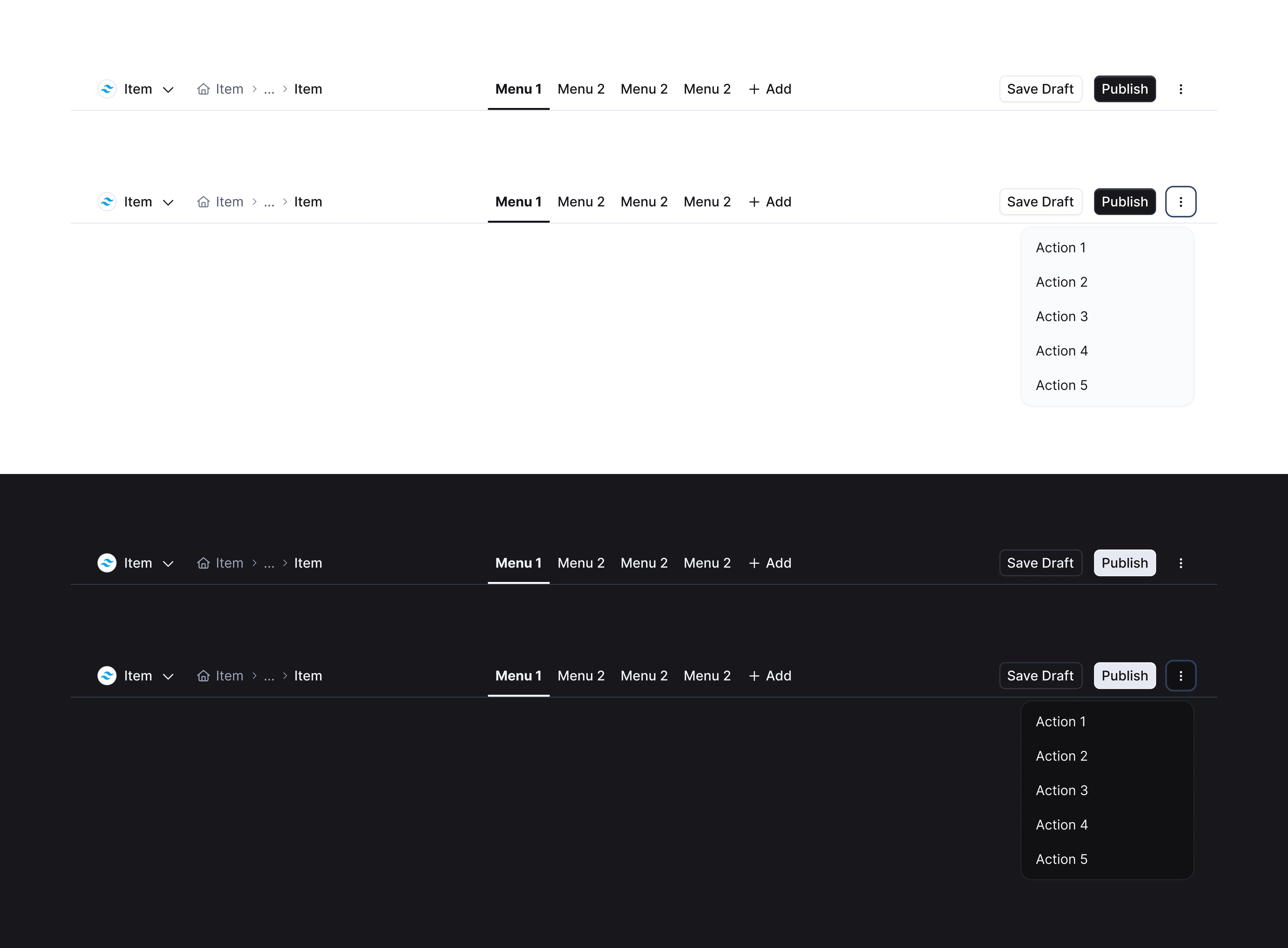The height and width of the screenshot is (948, 1288).
Task: Click the logo icon in the top light navbar
Action: pos(107,89)
